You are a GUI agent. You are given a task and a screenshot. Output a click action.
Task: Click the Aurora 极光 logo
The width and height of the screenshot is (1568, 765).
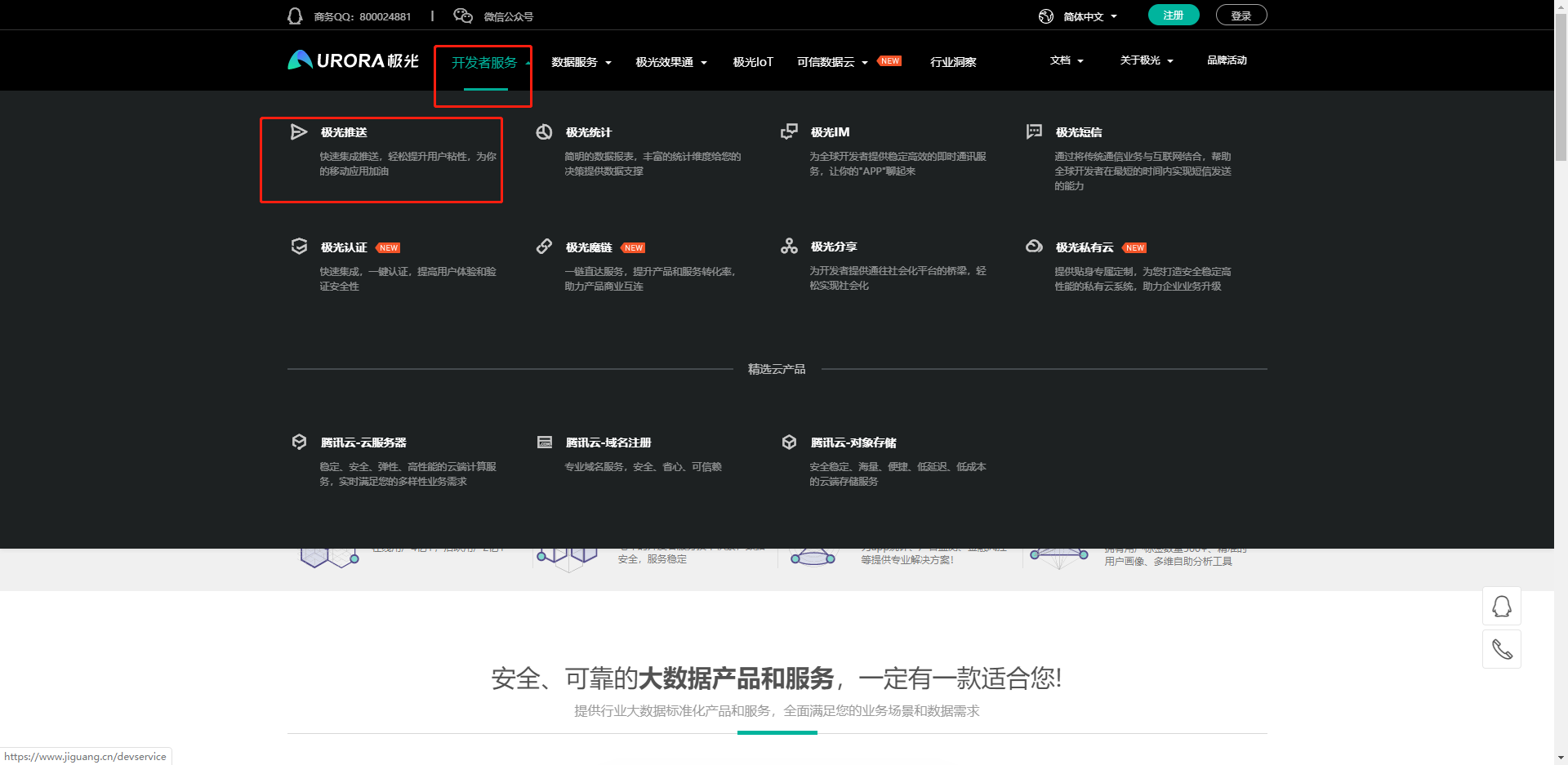[x=353, y=60]
